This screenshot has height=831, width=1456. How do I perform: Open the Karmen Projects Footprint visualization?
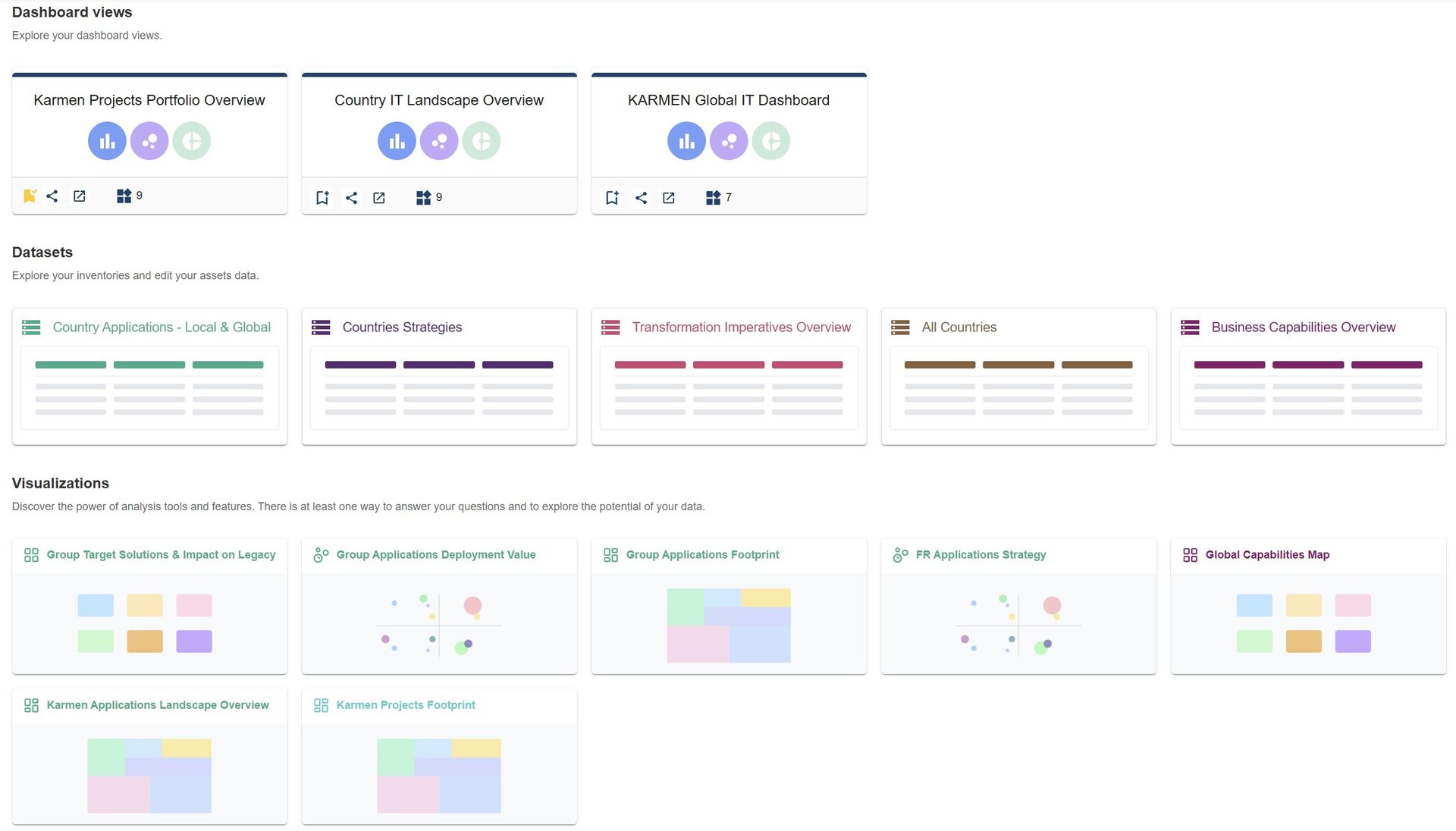[x=406, y=705]
